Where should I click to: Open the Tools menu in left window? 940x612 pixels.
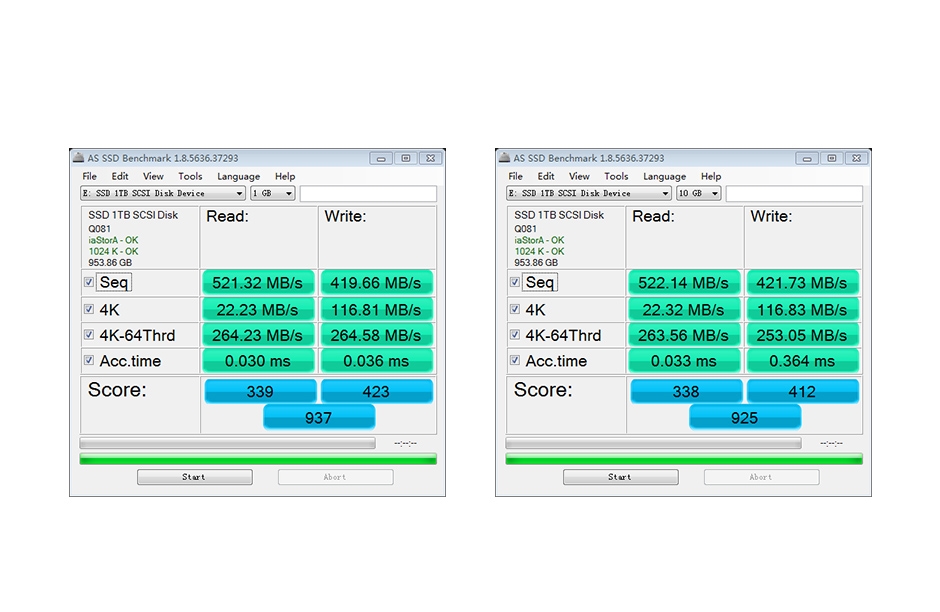[x=190, y=177]
